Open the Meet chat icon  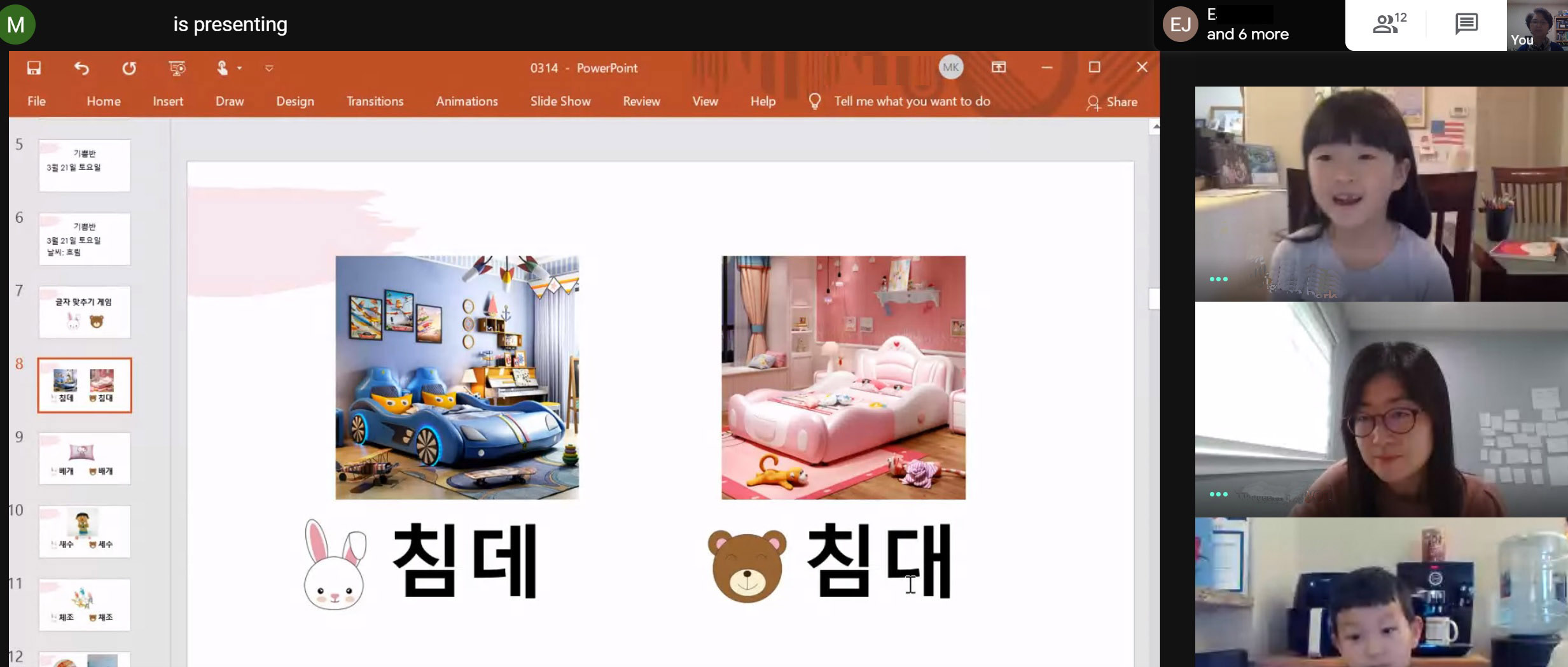tap(1466, 24)
